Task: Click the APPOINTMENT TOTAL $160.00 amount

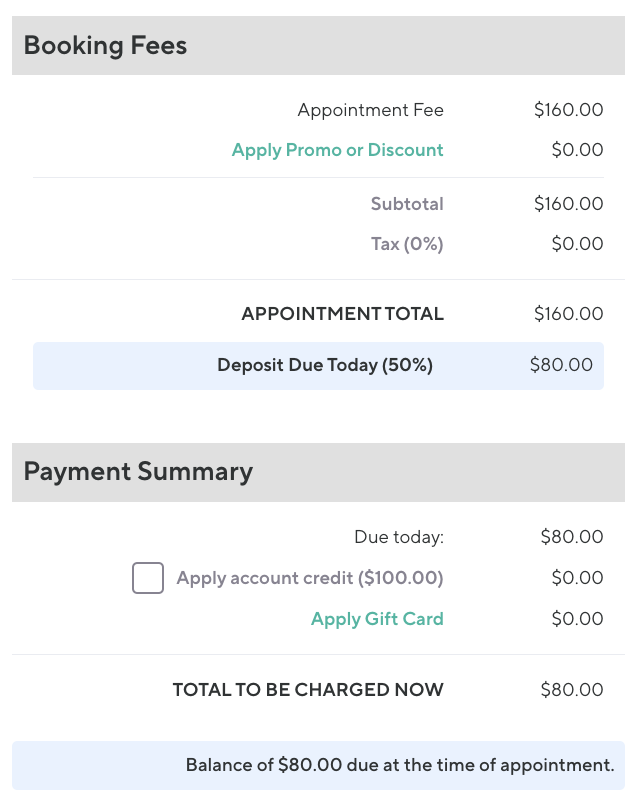Action: tap(568, 314)
